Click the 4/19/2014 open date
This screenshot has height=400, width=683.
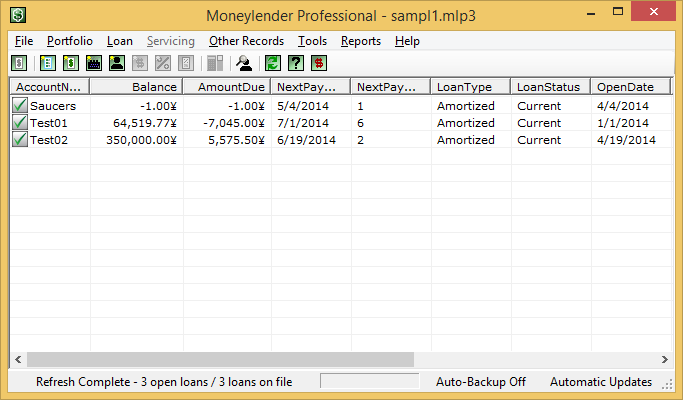click(626, 140)
